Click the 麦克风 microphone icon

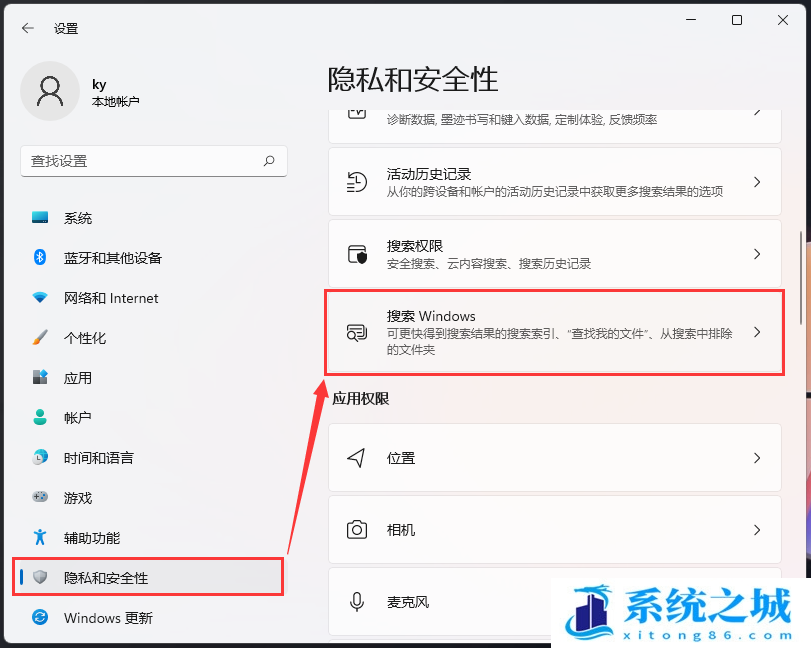(357, 602)
